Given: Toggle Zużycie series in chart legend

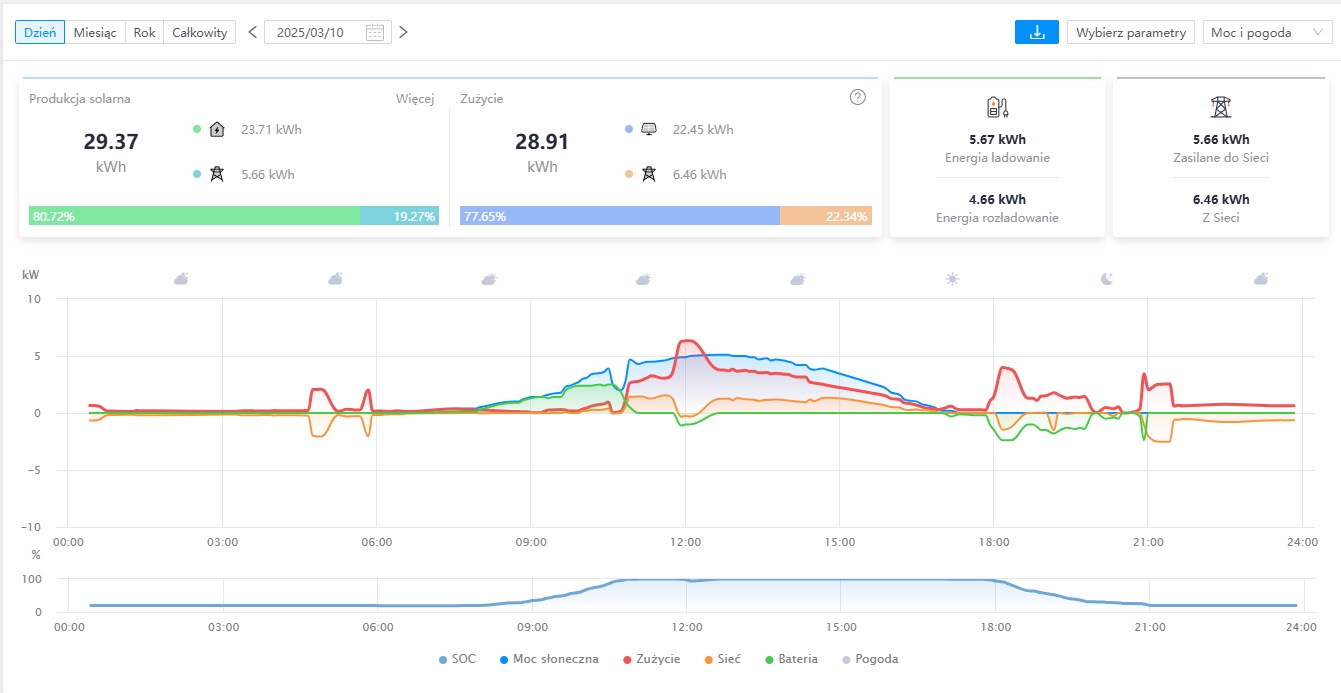Looking at the screenshot, I should pos(651,659).
